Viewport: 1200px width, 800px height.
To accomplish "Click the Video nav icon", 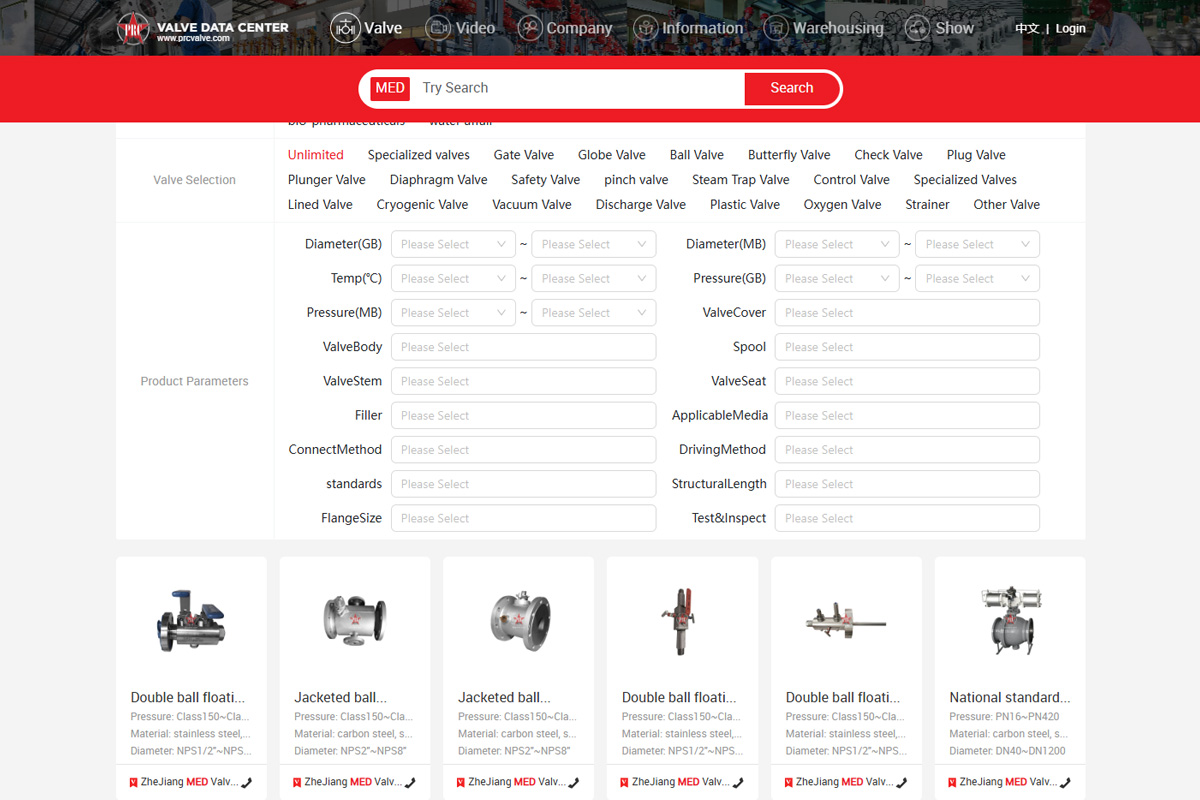I will (438, 28).
